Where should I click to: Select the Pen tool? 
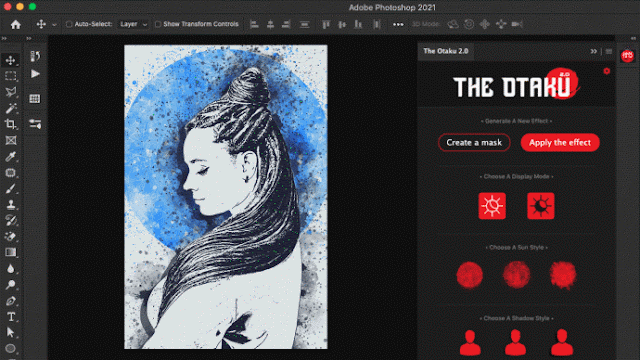pyautogui.click(x=11, y=301)
